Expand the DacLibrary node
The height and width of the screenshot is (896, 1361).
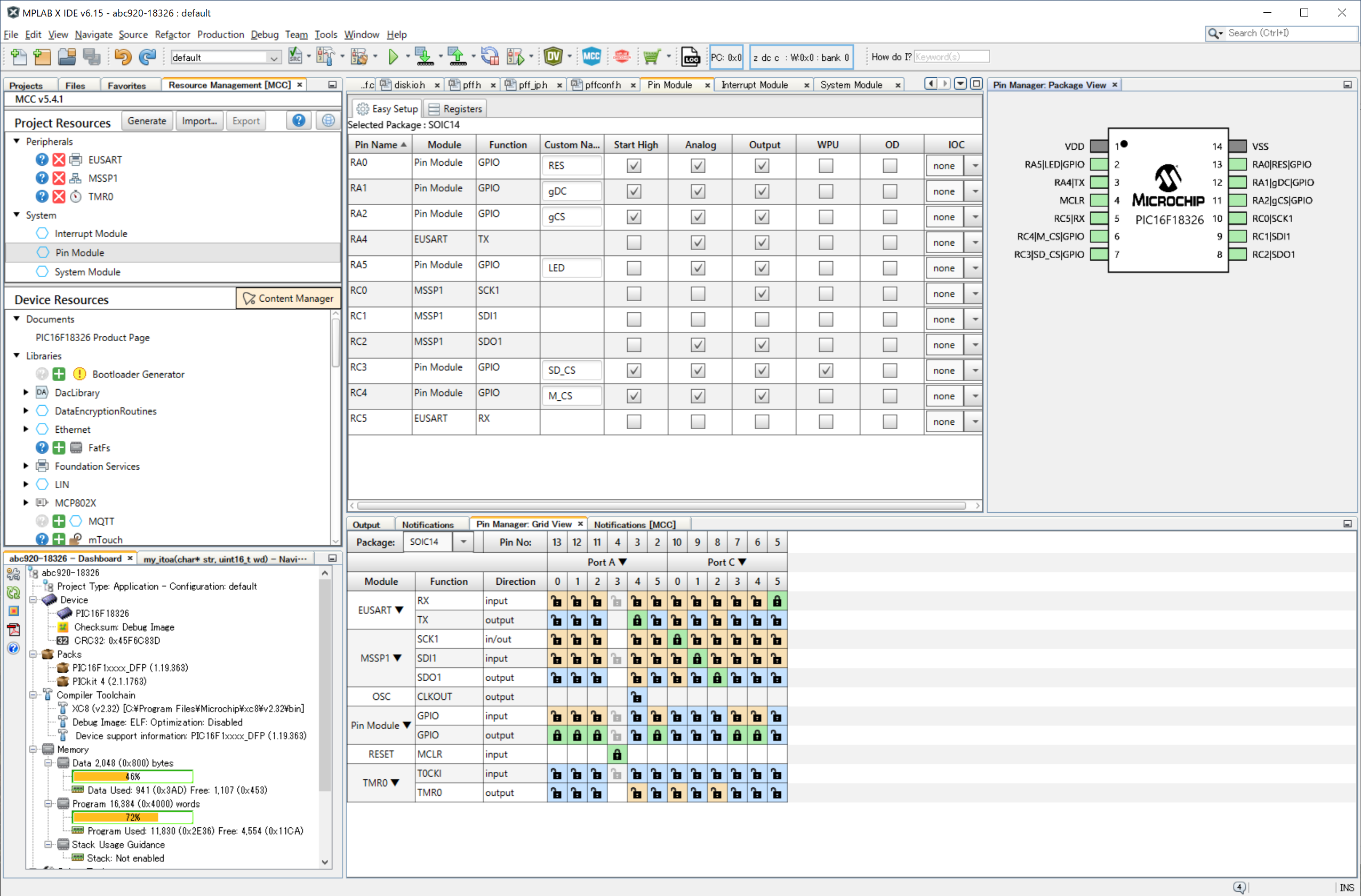[x=25, y=393]
